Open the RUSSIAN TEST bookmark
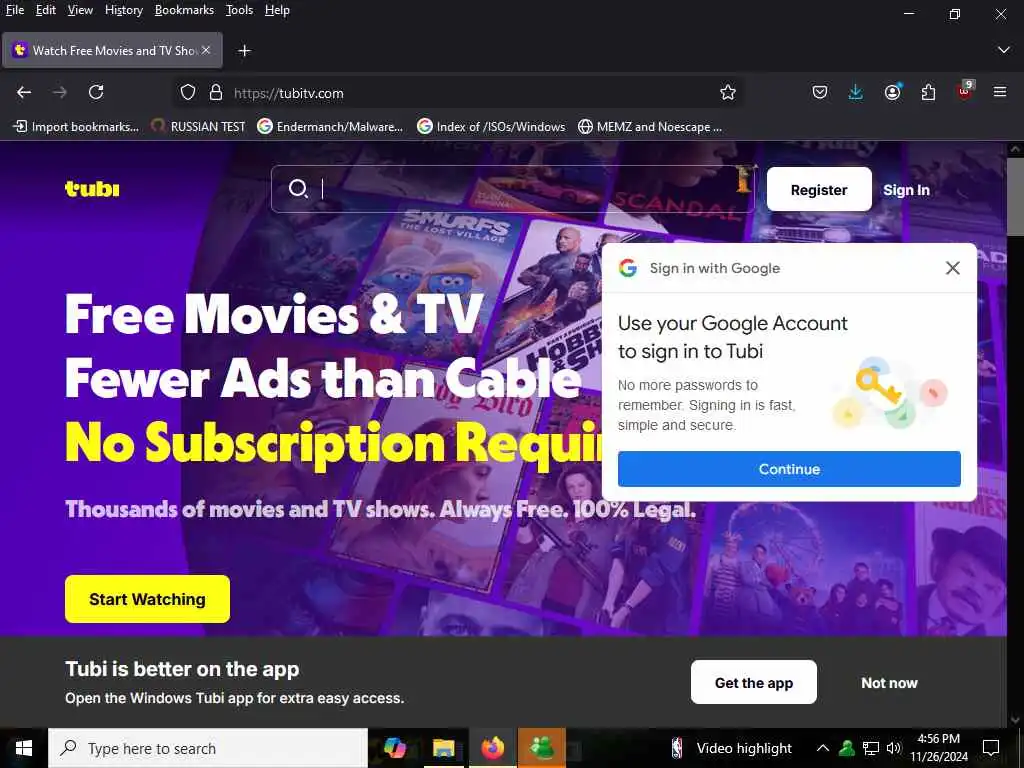The image size is (1024, 768). 198,127
